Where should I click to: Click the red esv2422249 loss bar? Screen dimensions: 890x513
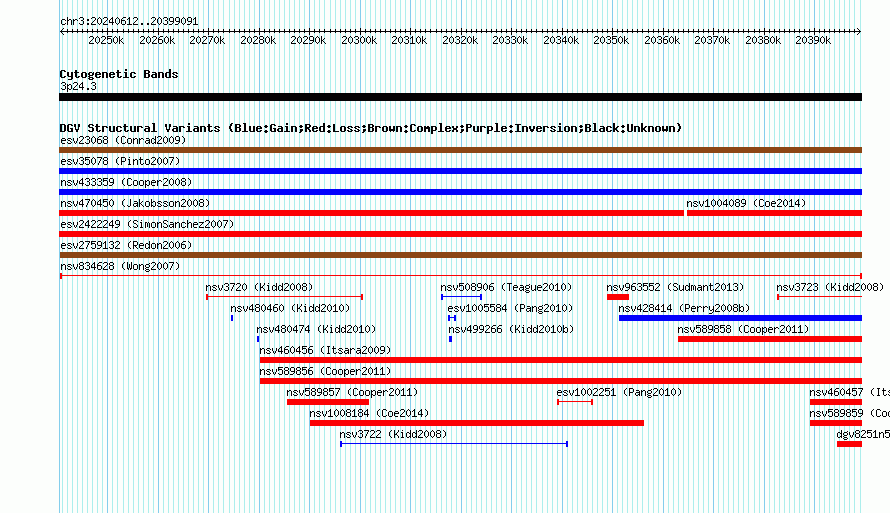(x=460, y=234)
